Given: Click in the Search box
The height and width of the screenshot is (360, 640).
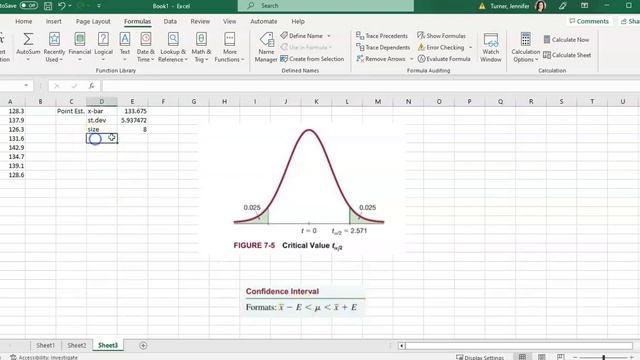Looking at the screenshot, I should [x=326, y=6].
